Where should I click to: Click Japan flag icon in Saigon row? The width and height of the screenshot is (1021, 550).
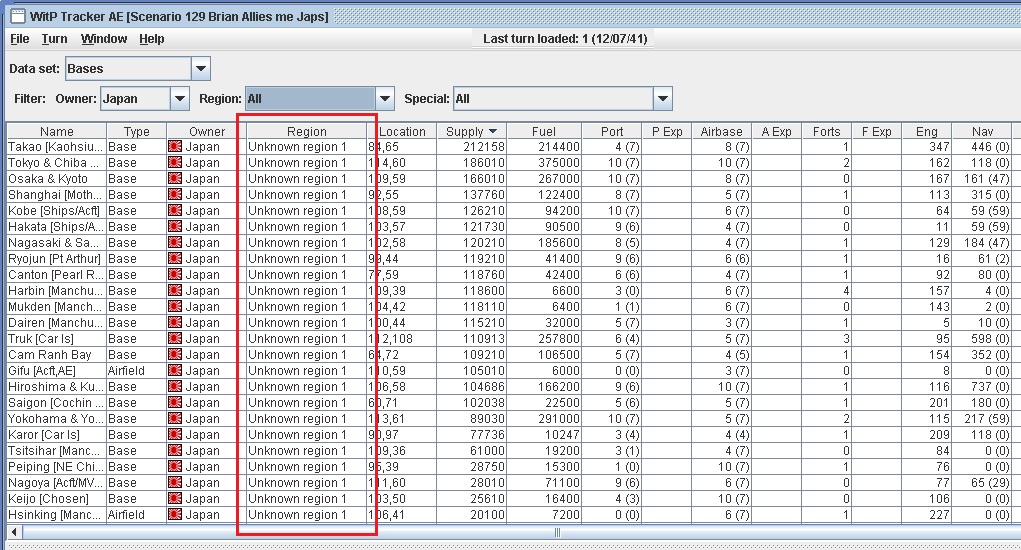(175, 402)
